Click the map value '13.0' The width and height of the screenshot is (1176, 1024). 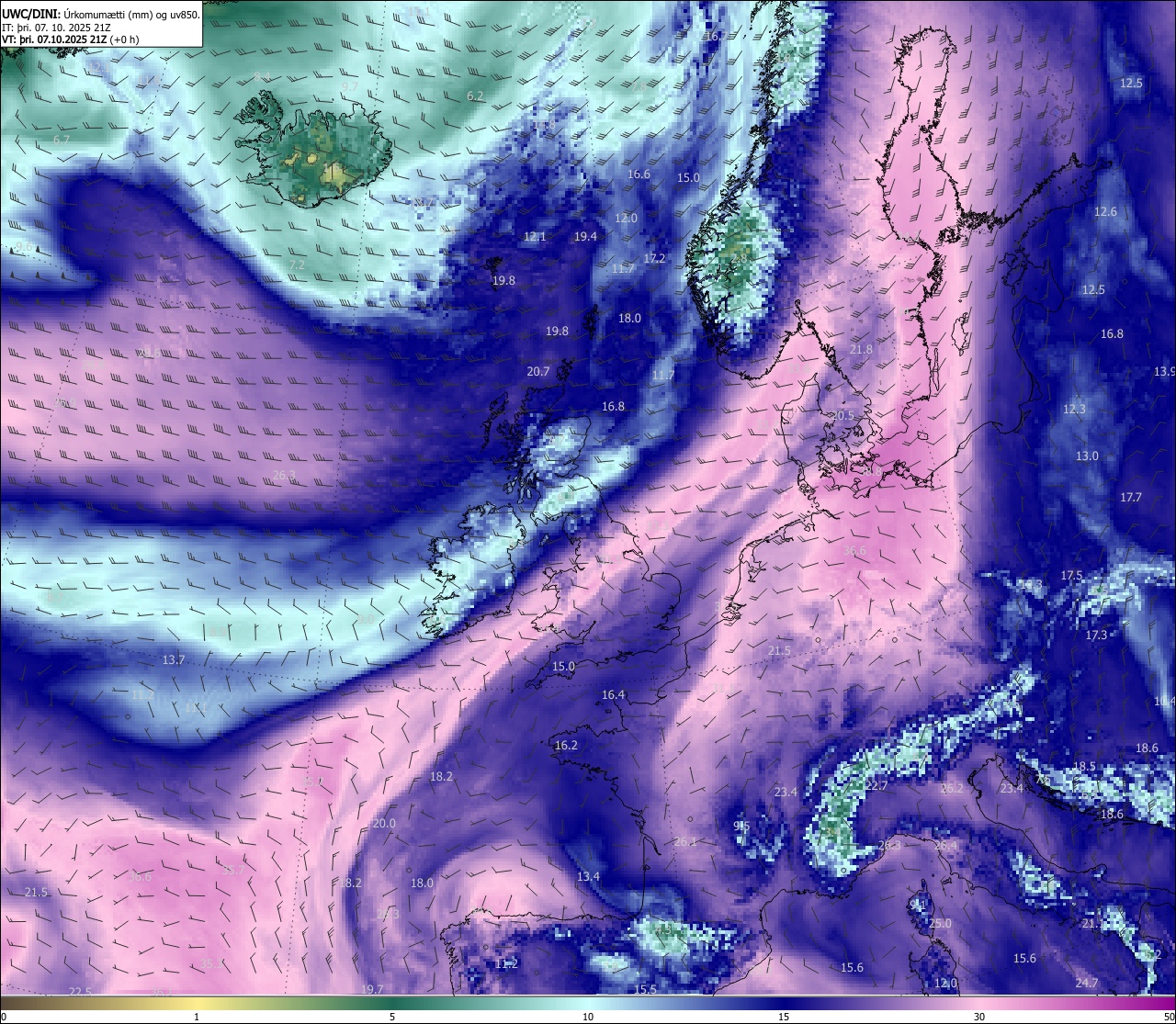tap(1087, 456)
